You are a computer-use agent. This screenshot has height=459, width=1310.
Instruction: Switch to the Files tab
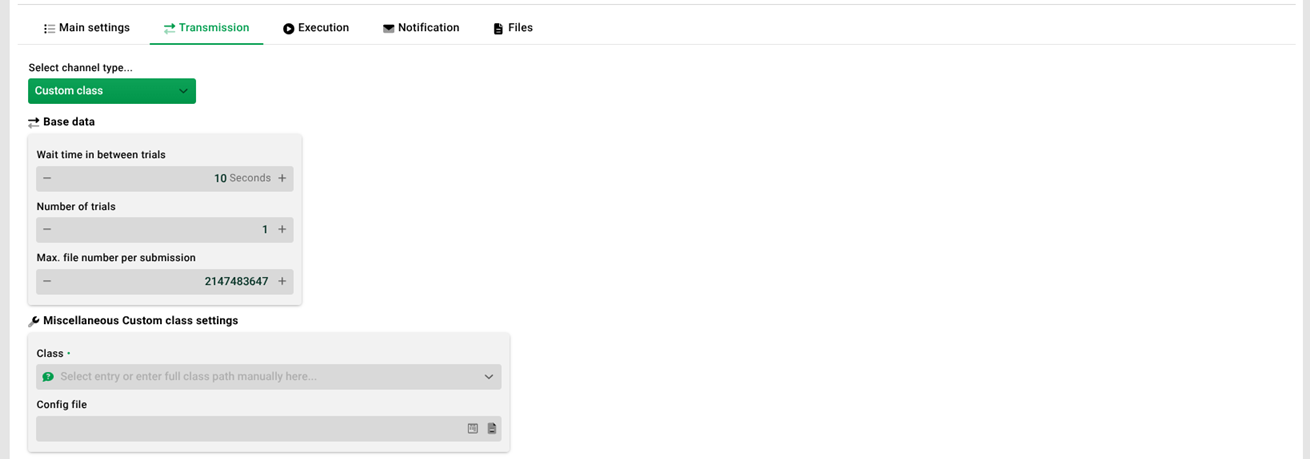(x=513, y=28)
